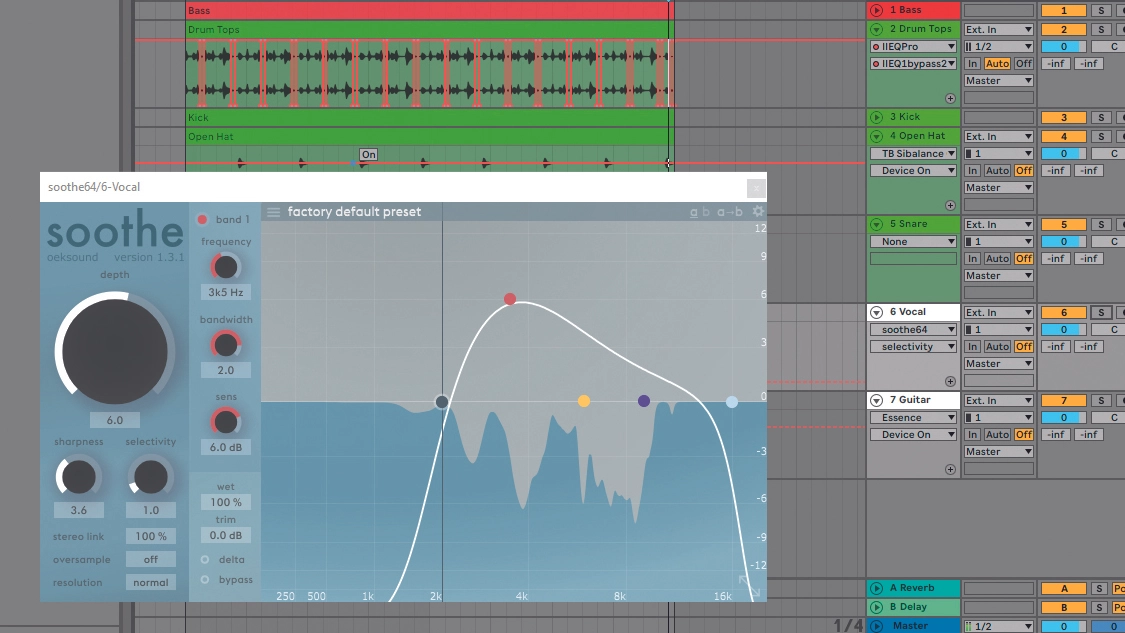This screenshot has height=633, width=1125.
Task: Click the soothe window resize corner handle
Action: click(x=750, y=586)
